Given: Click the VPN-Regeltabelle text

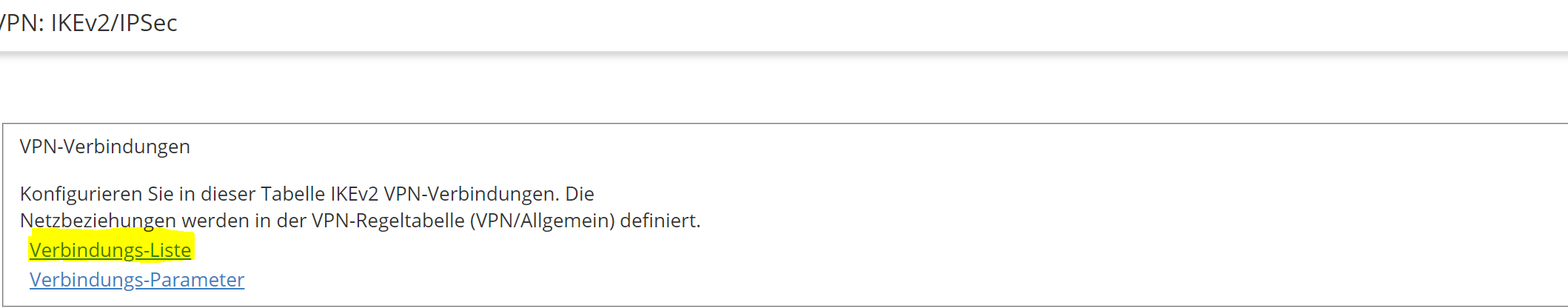Looking at the screenshot, I should 388,221.
